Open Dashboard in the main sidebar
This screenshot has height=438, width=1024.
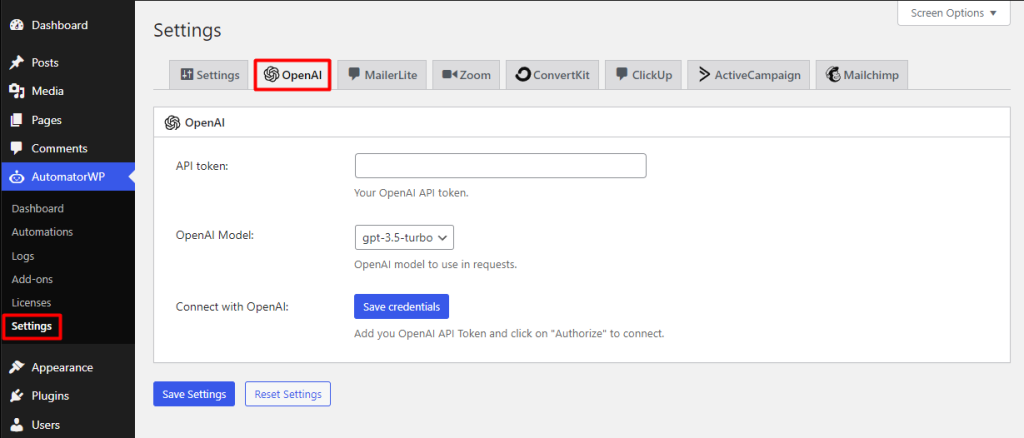point(67,25)
